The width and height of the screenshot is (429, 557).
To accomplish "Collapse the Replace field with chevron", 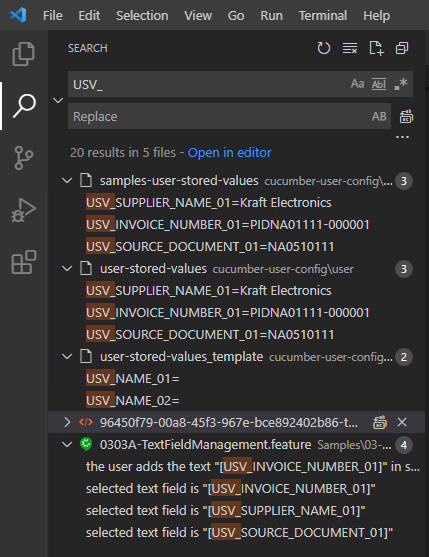I will (58, 101).
